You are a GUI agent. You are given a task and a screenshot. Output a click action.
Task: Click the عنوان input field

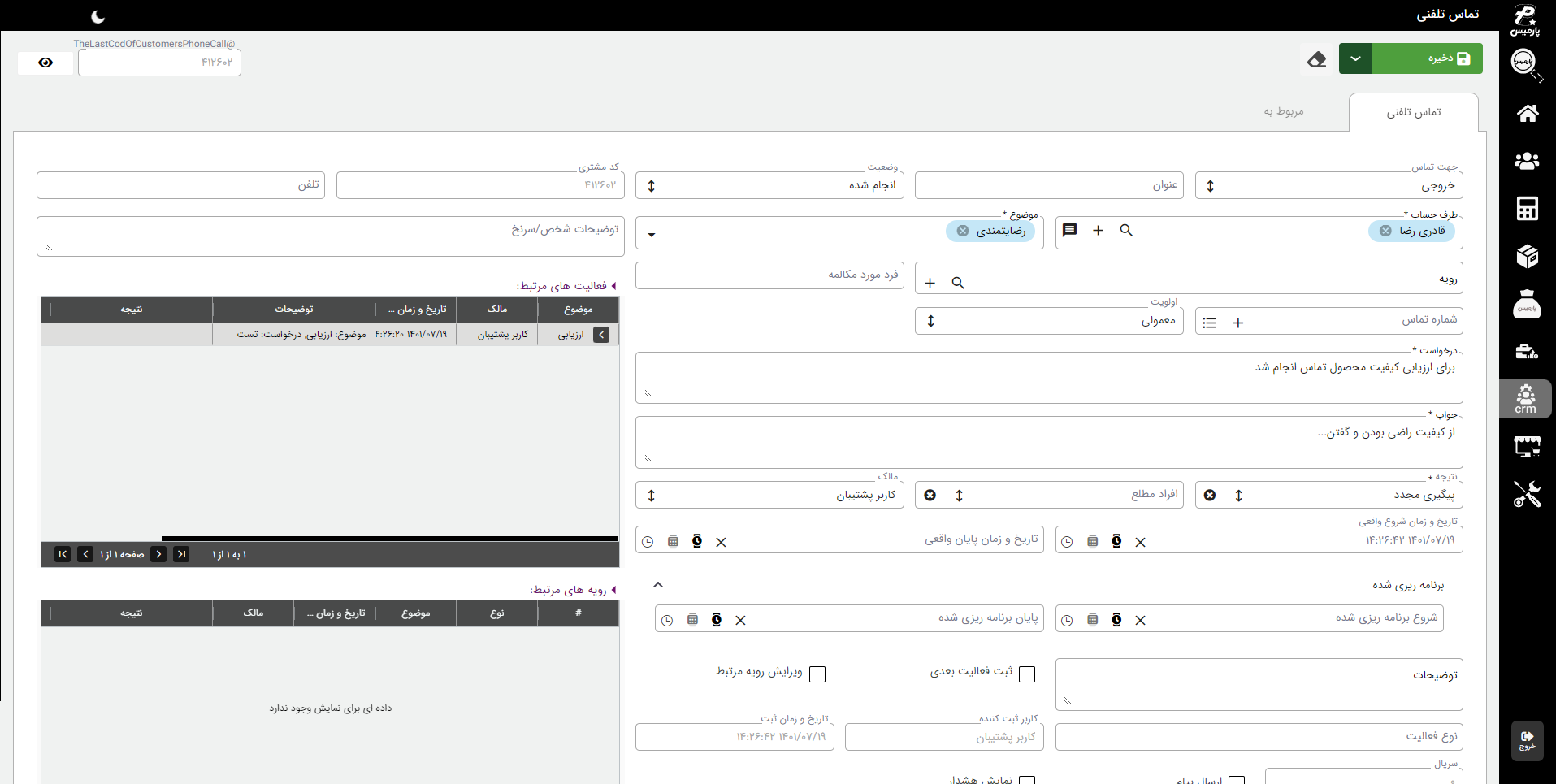click(x=1049, y=185)
